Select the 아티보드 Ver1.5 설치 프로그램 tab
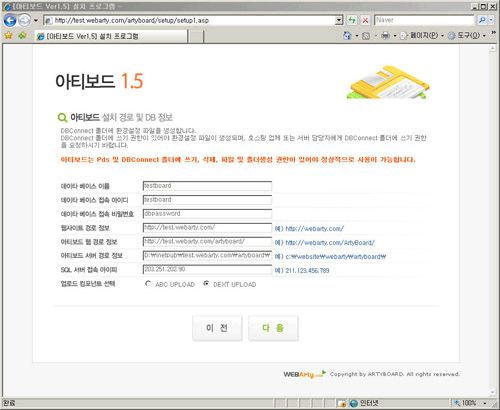This screenshot has height=410, width=500. pyautogui.click(x=111, y=36)
